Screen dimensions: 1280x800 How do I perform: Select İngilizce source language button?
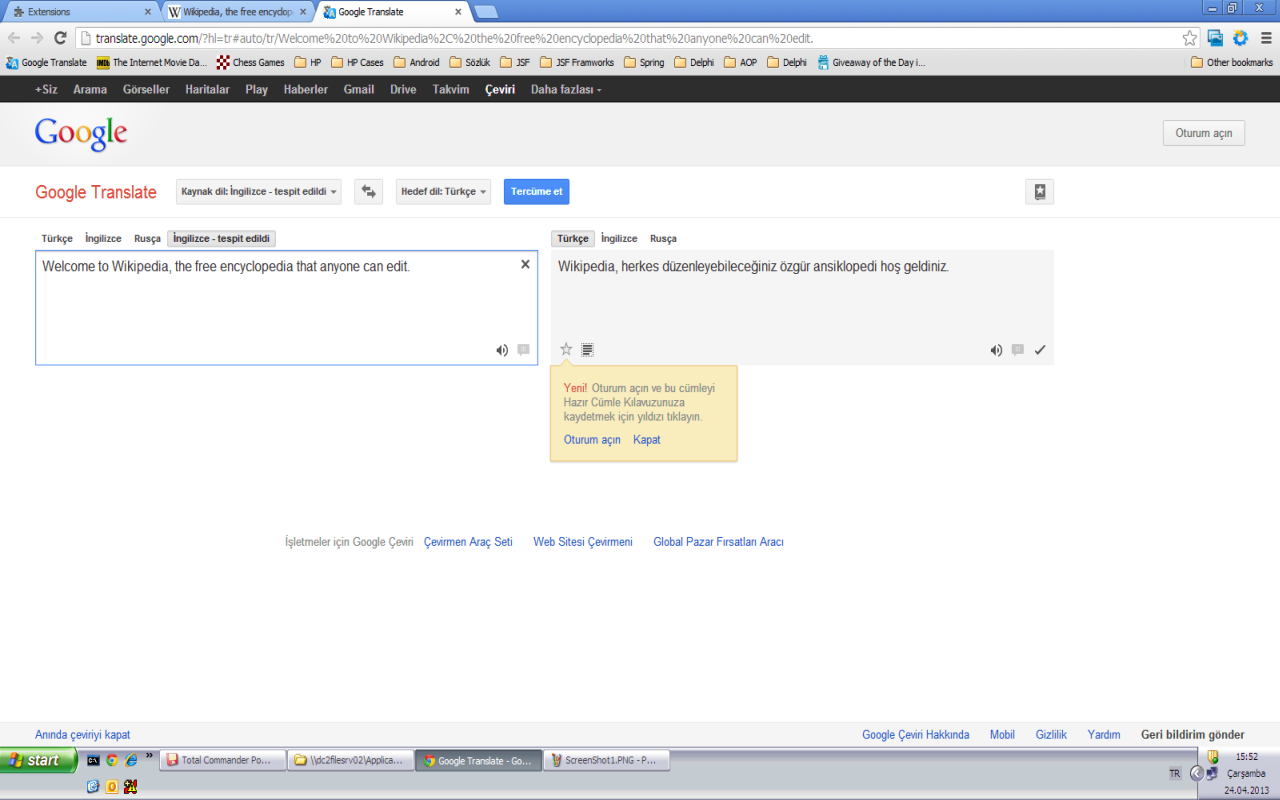pyautogui.click(x=103, y=238)
